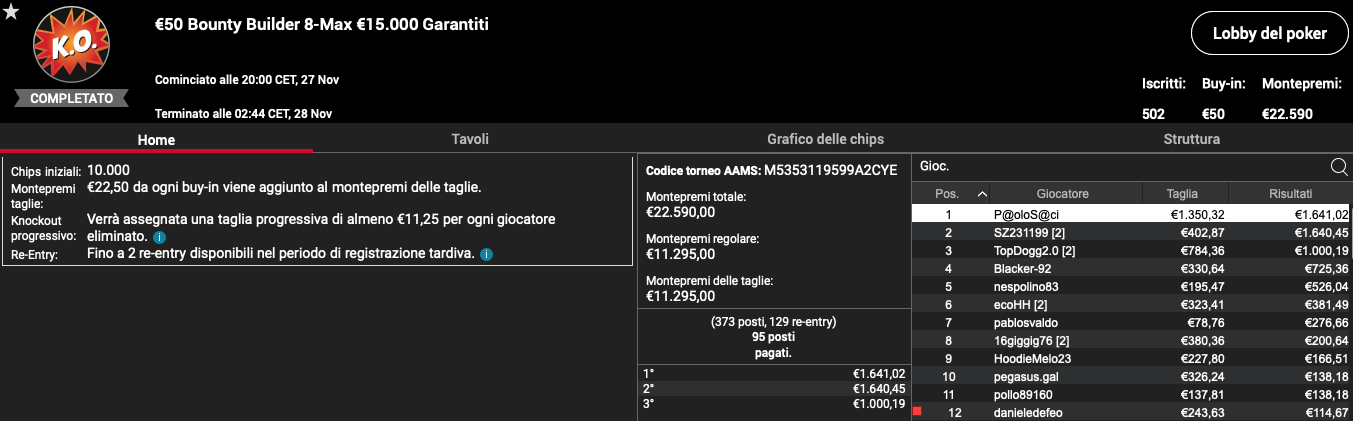Select player pegasus.gal row
Viewport: 1353px width, 421px height.
coord(1132,376)
